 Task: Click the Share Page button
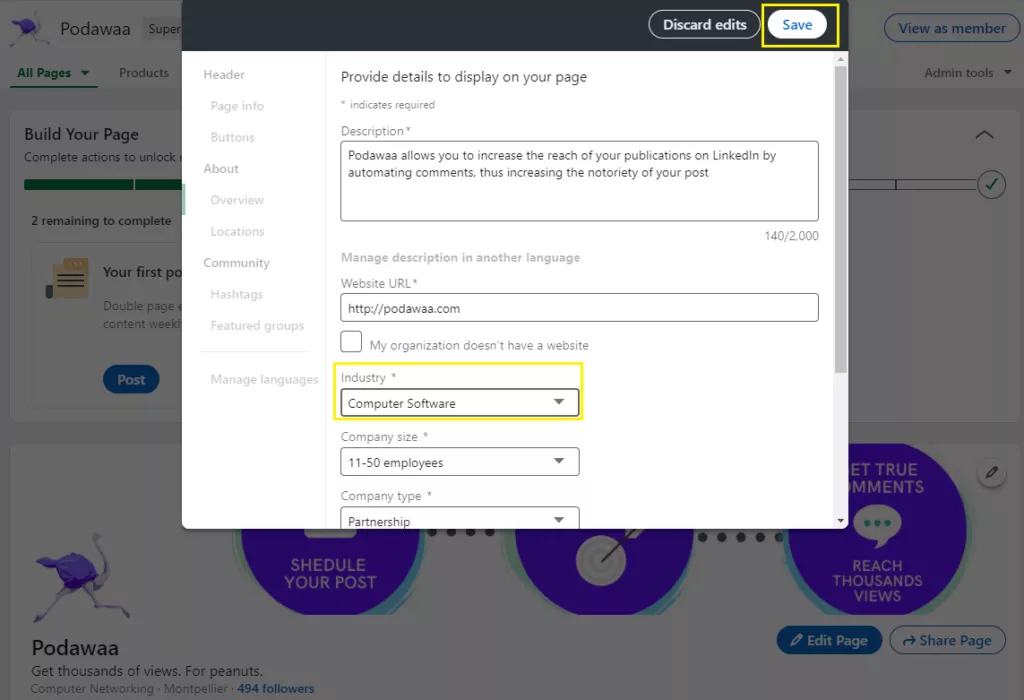point(947,641)
